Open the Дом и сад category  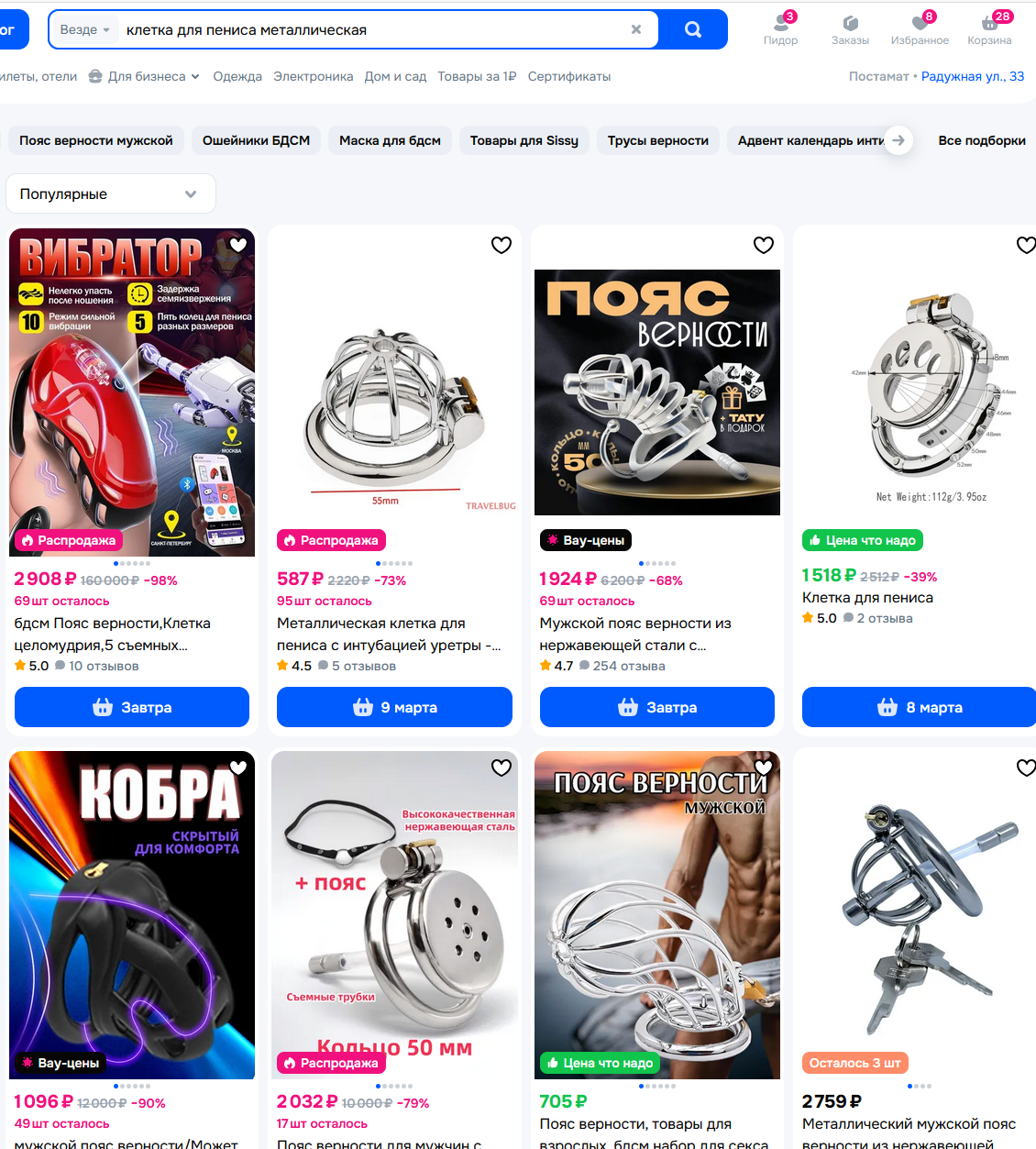point(395,76)
